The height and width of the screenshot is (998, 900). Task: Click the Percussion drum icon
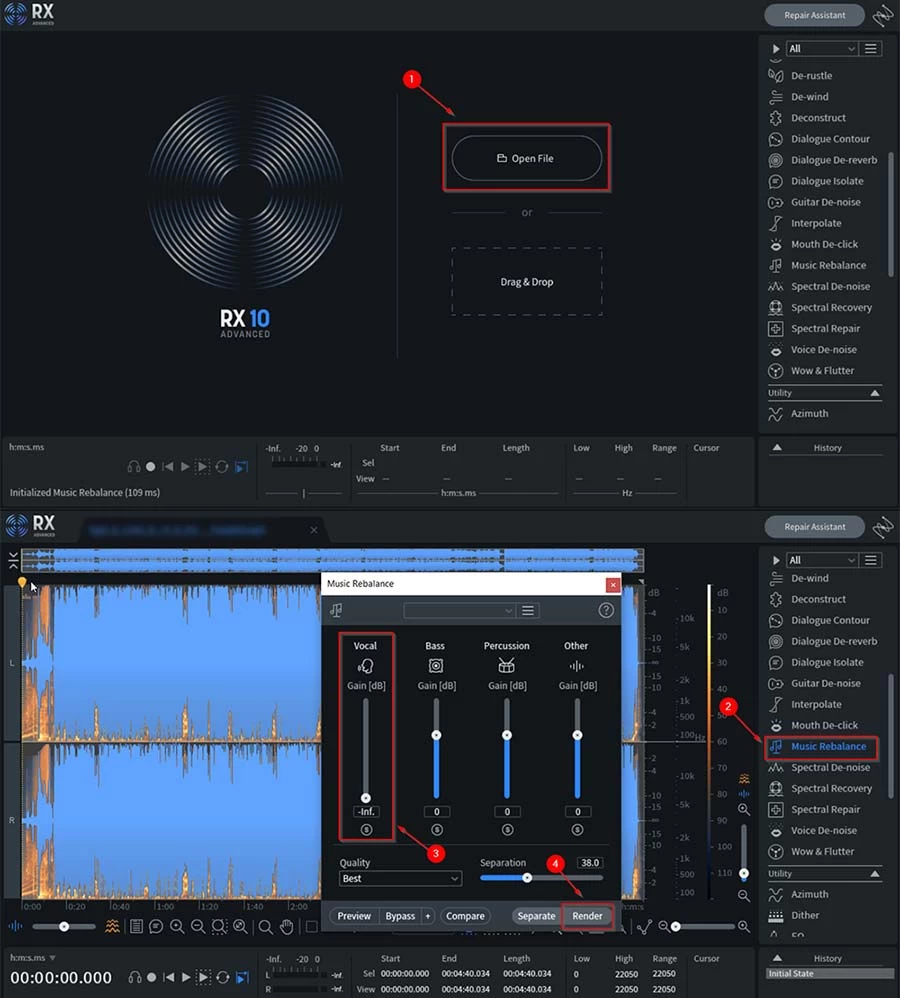[x=506, y=665]
